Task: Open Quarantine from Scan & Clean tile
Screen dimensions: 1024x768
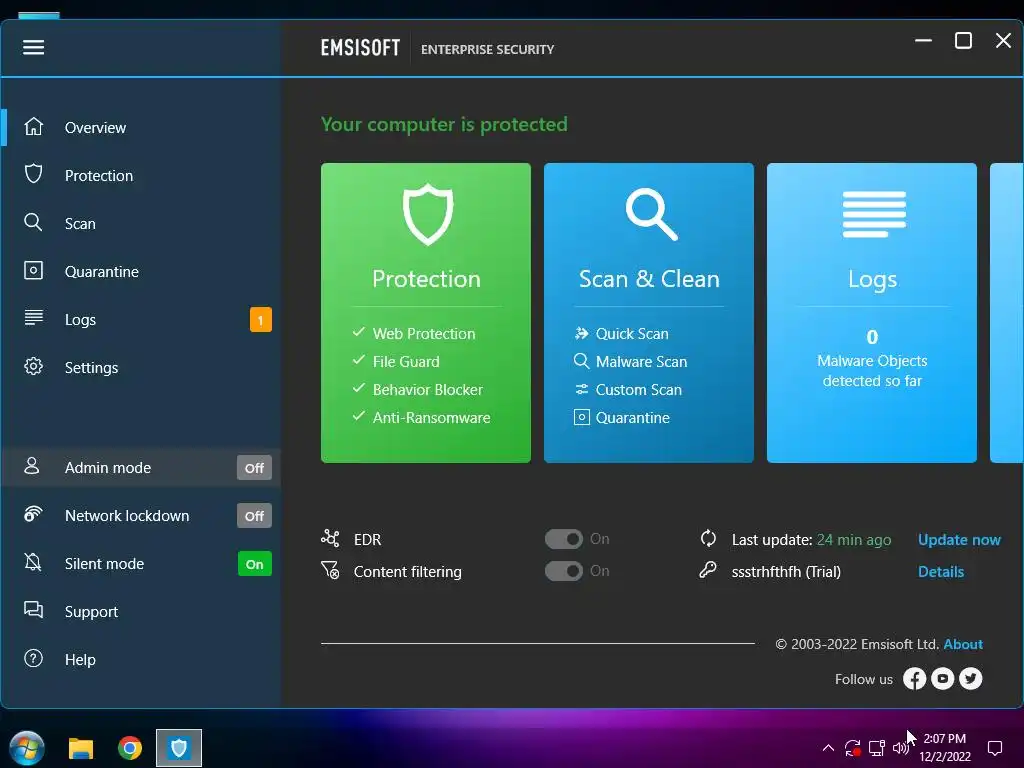Action: coord(632,418)
